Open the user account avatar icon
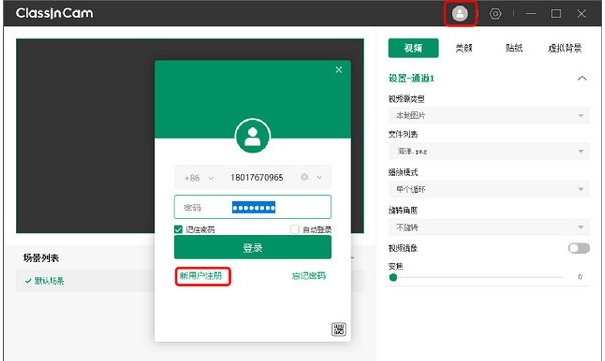Screen dimensions: 605x361 (460, 13)
